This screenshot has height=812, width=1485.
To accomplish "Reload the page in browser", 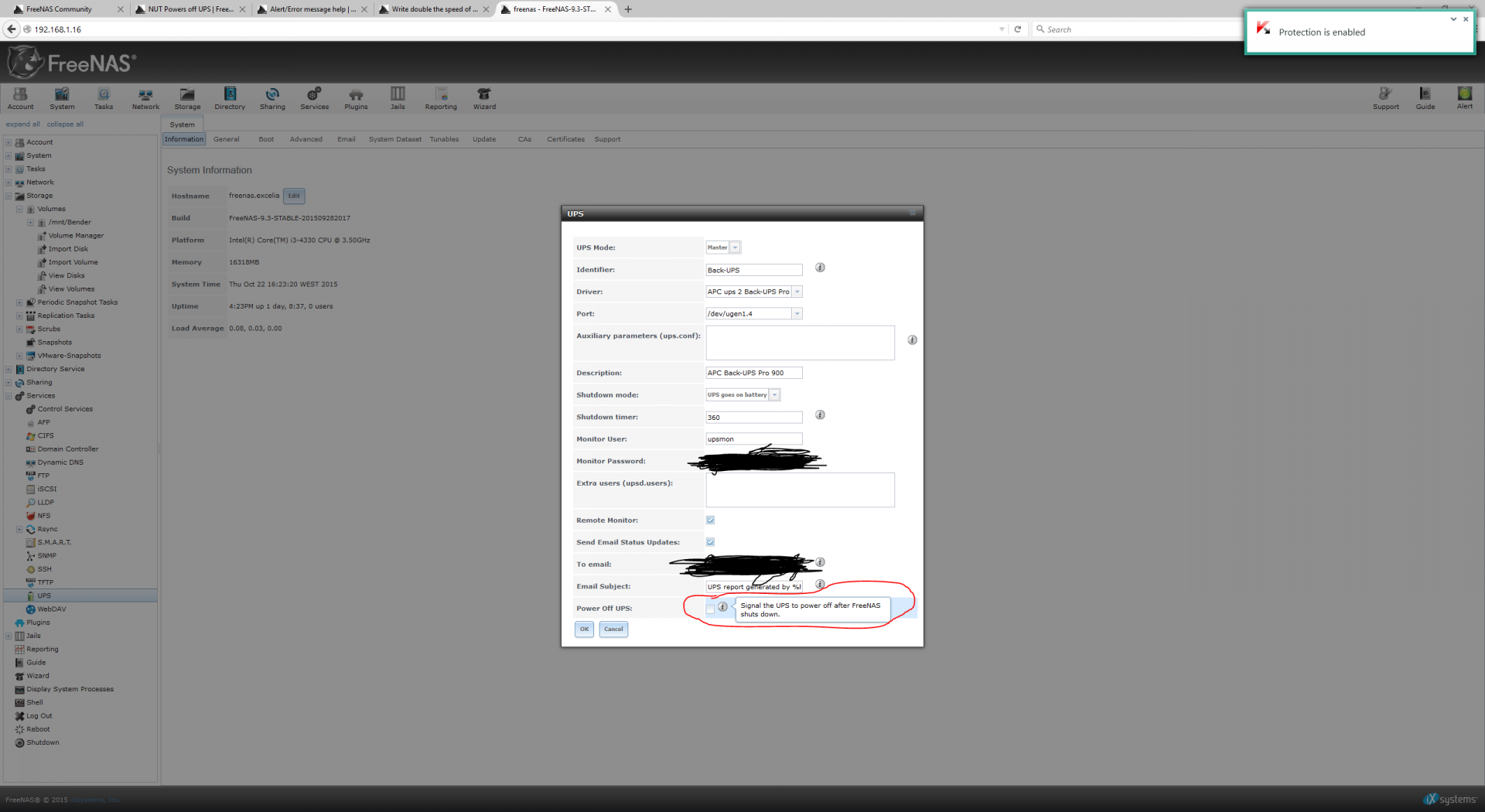I will pyautogui.click(x=1018, y=29).
